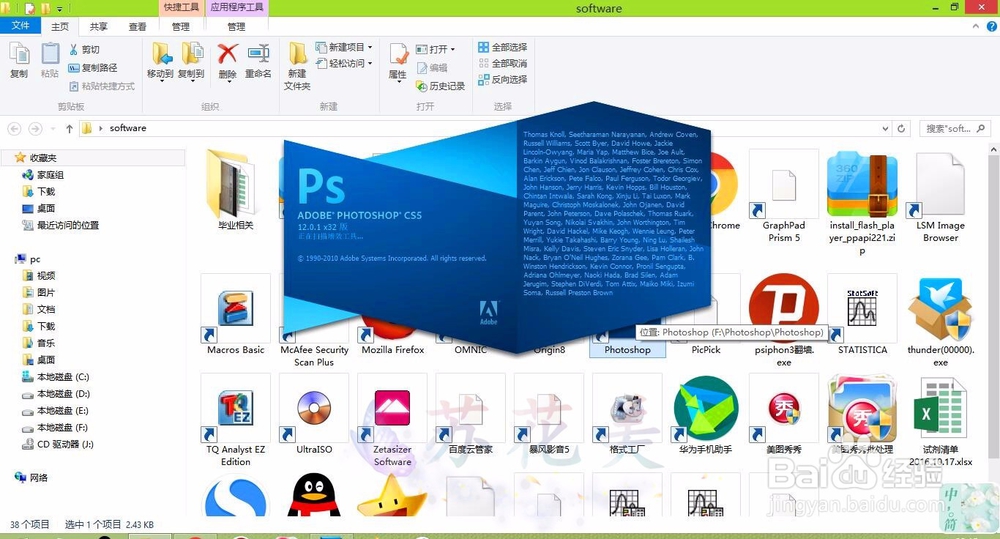Open Music (音乐) under pc
The image size is (1000, 539).
39,343
